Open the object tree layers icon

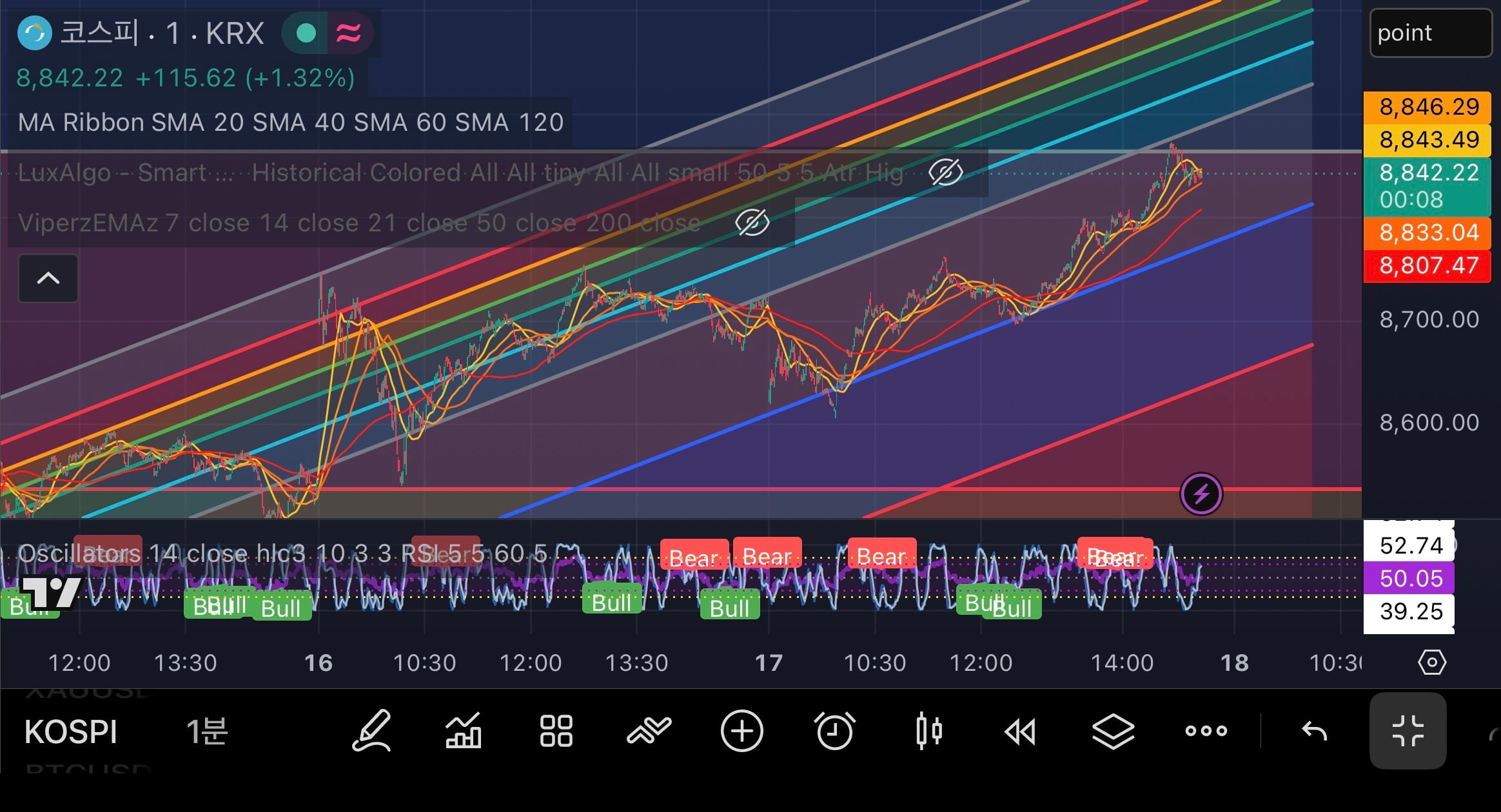tap(1113, 731)
